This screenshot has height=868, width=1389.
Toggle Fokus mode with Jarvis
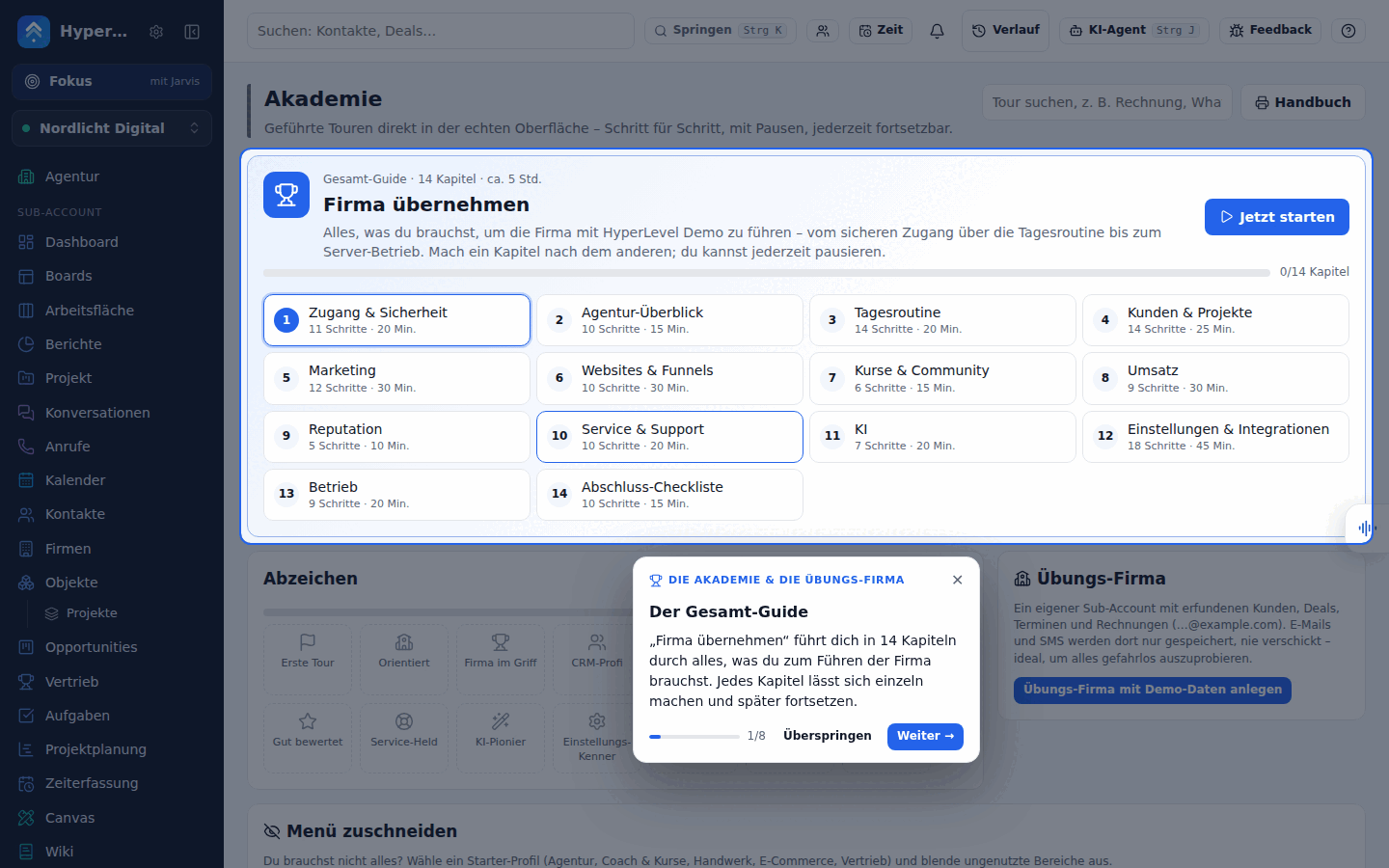112,82
